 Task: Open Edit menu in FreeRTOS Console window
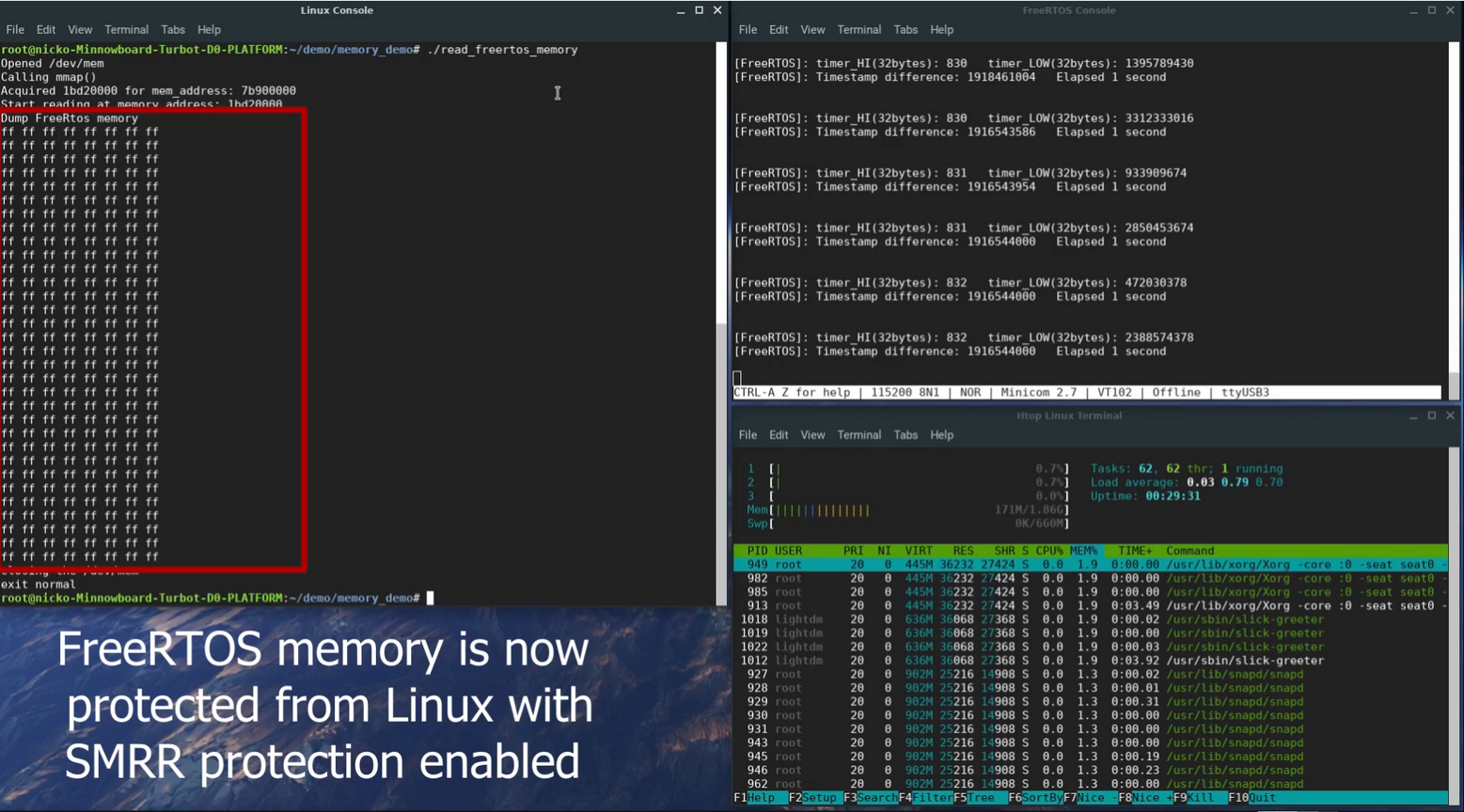[x=779, y=30]
